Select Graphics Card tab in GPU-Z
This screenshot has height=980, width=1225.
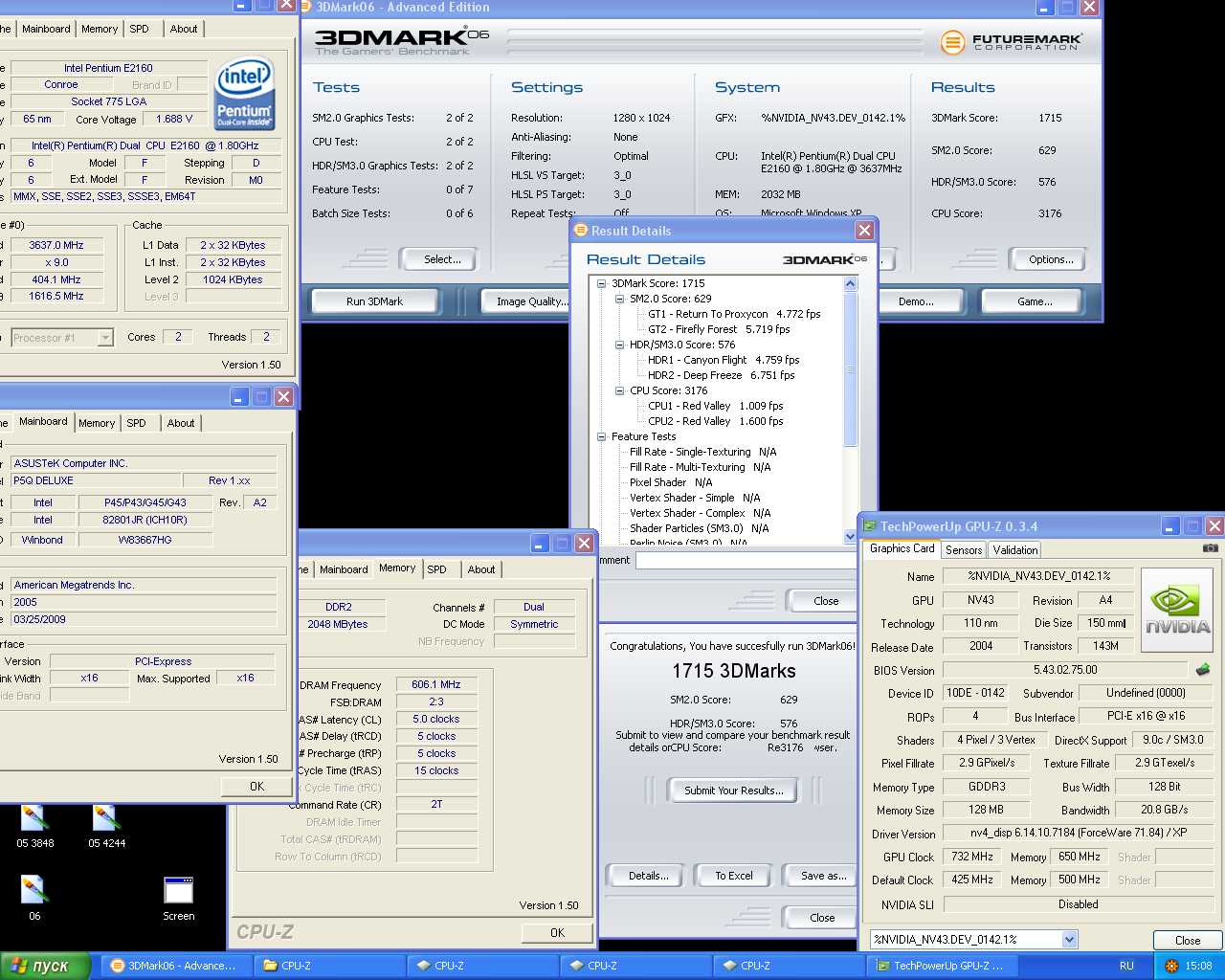[x=902, y=548]
